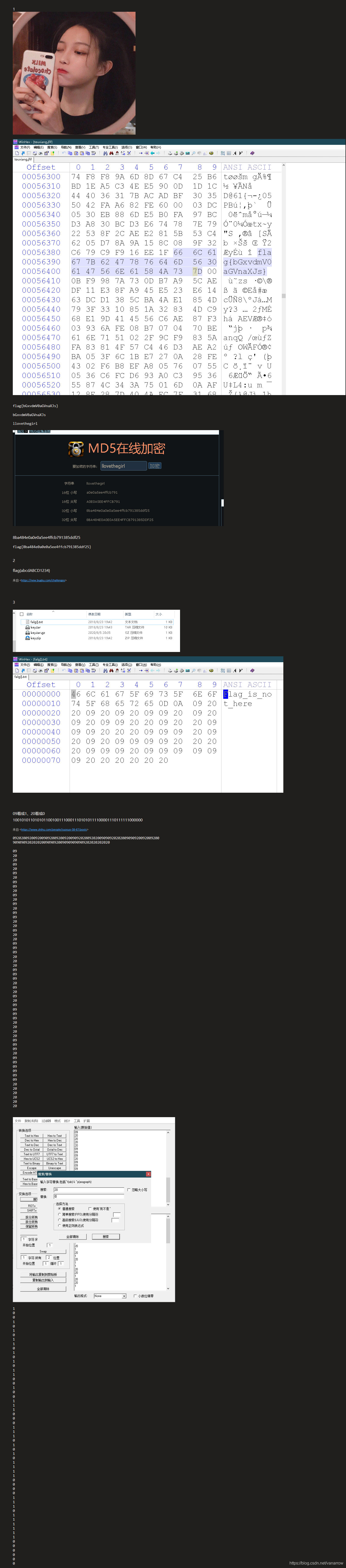The image size is (346, 1568).
Task: Click 全部清除 button in the replace dialog
Action: 73,1237
